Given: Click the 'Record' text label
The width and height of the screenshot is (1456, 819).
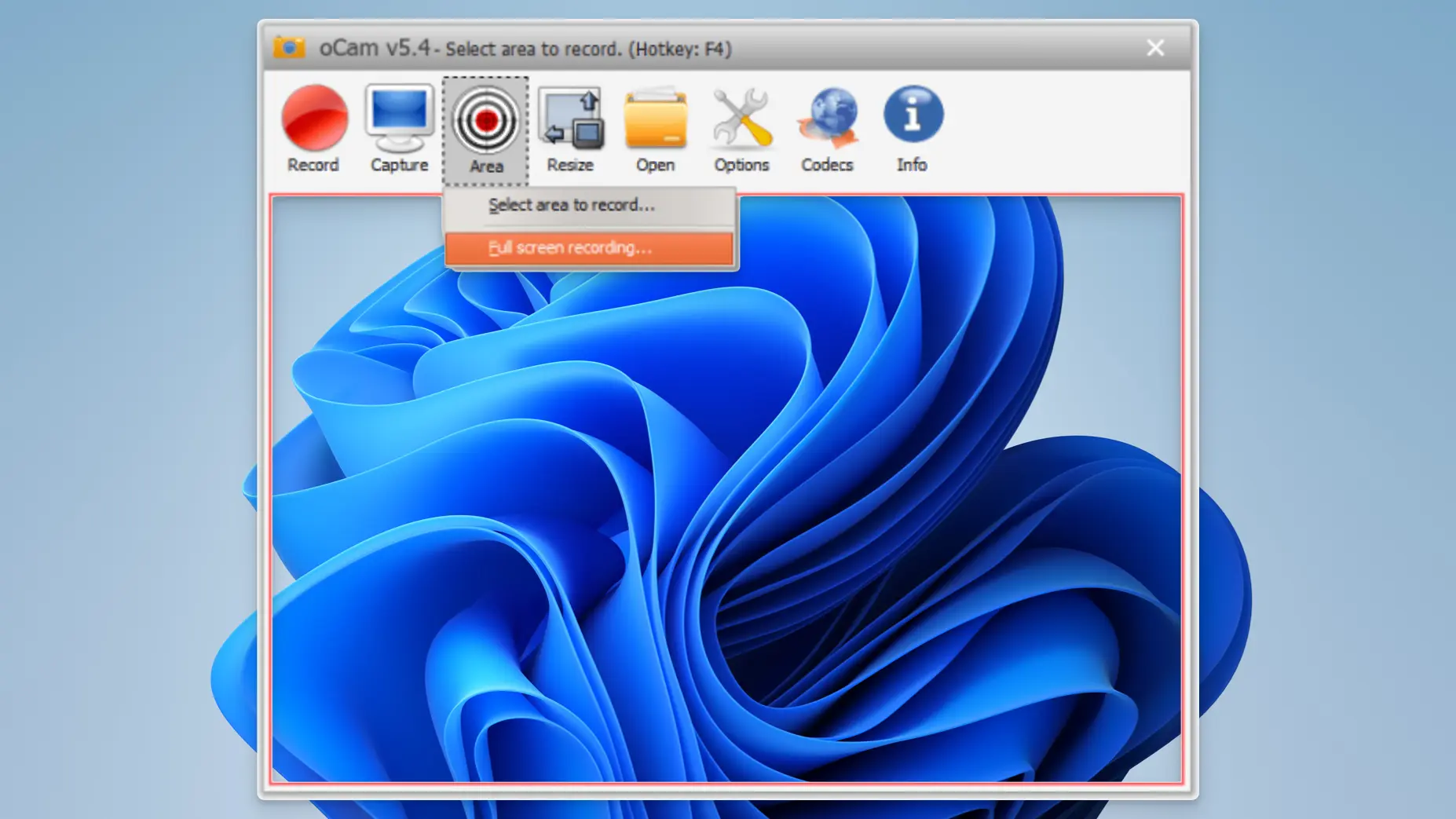Looking at the screenshot, I should click(x=313, y=165).
